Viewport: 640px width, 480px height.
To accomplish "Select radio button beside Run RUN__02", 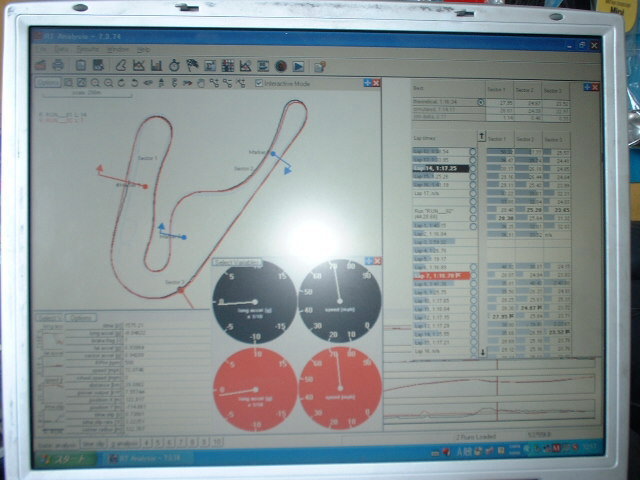I will coord(473,210).
